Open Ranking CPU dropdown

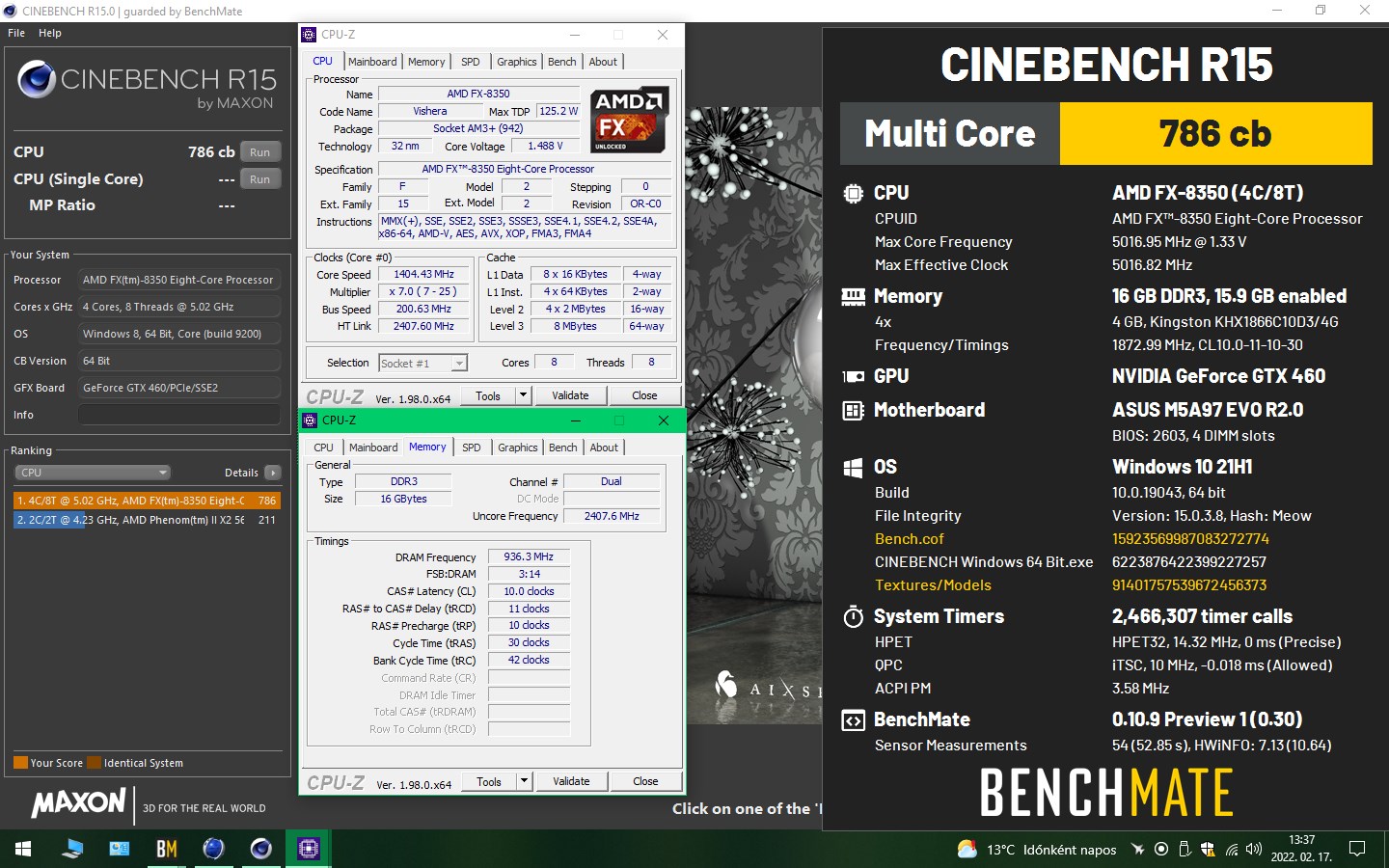pyautogui.click(x=93, y=473)
